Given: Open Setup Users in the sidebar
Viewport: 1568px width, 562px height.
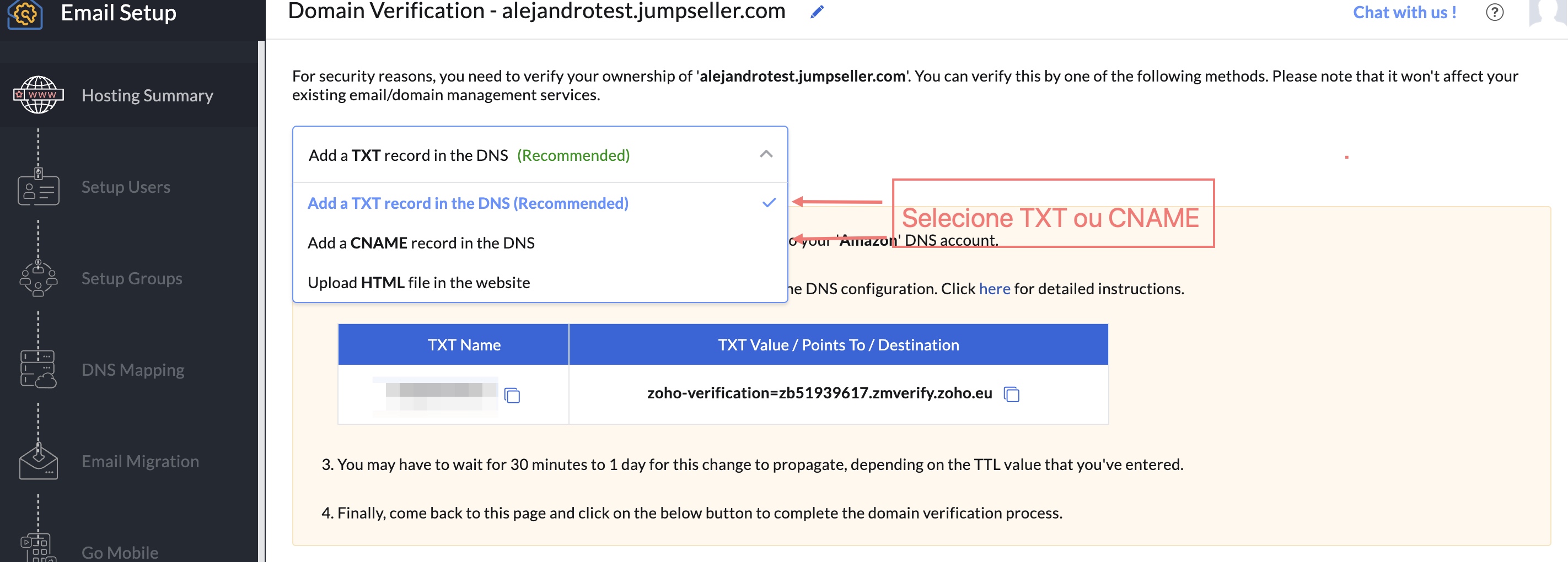Looking at the screenshot, I should click(125, 187).
